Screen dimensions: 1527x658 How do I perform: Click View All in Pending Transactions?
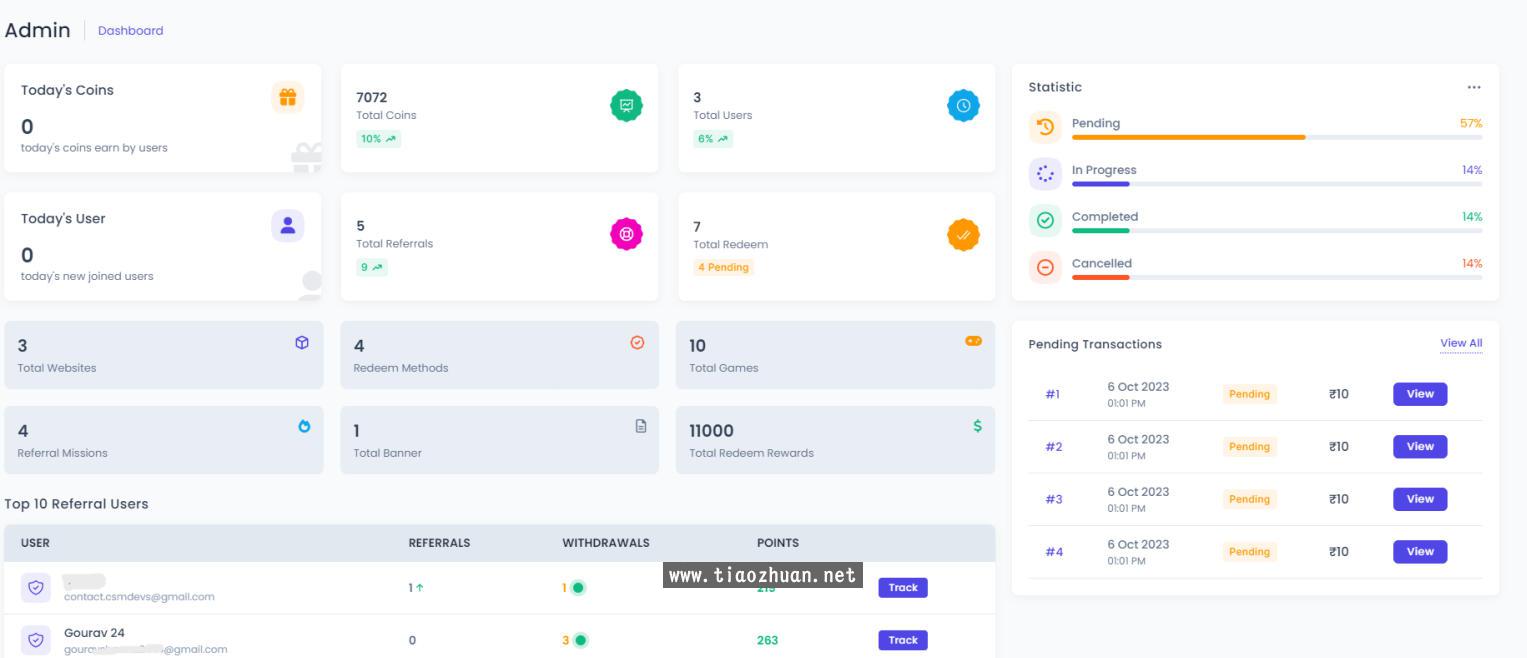pyautogui.click(x=1460, y=343)
